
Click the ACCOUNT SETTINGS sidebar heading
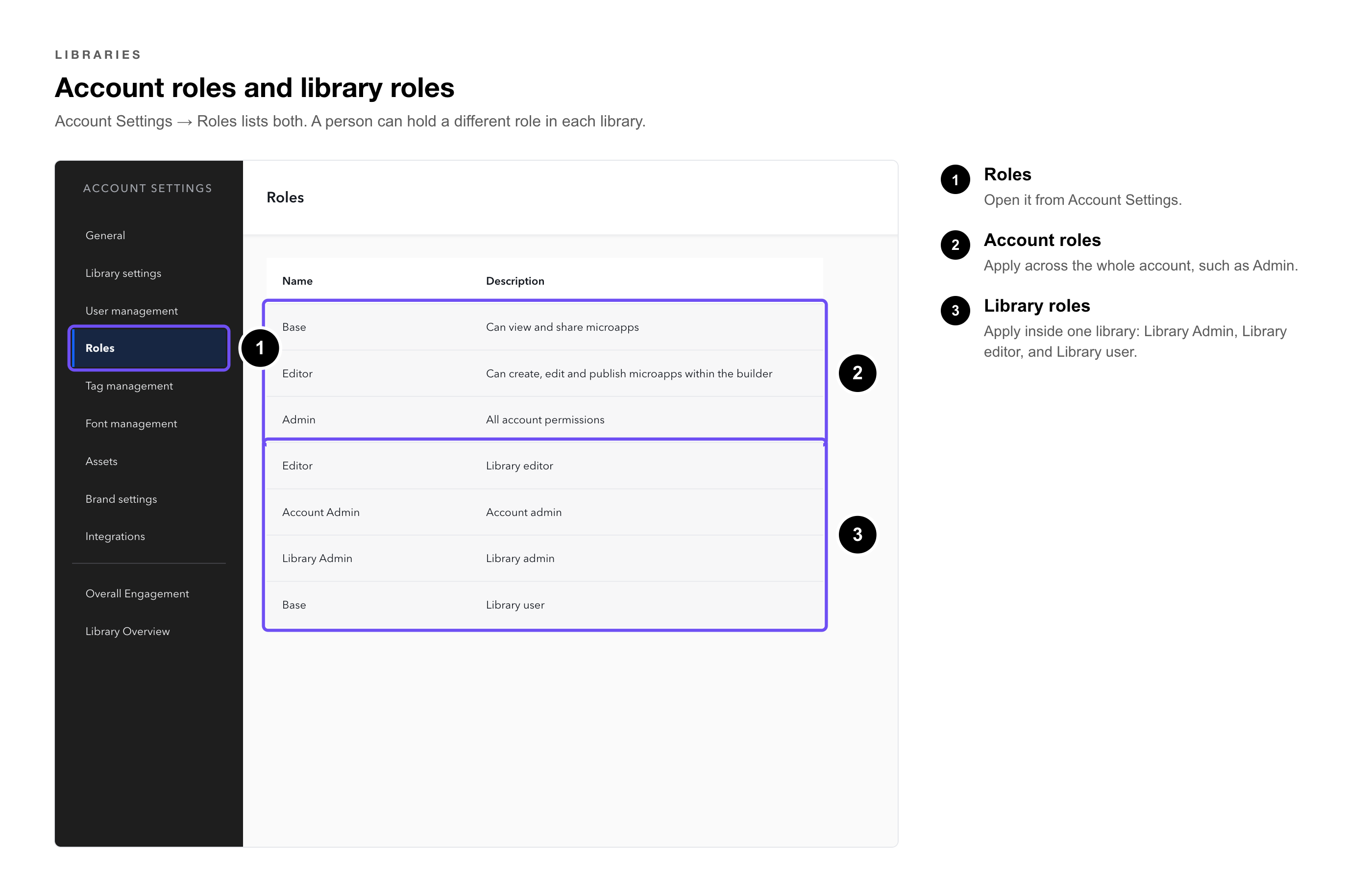[x=148, y=189]
